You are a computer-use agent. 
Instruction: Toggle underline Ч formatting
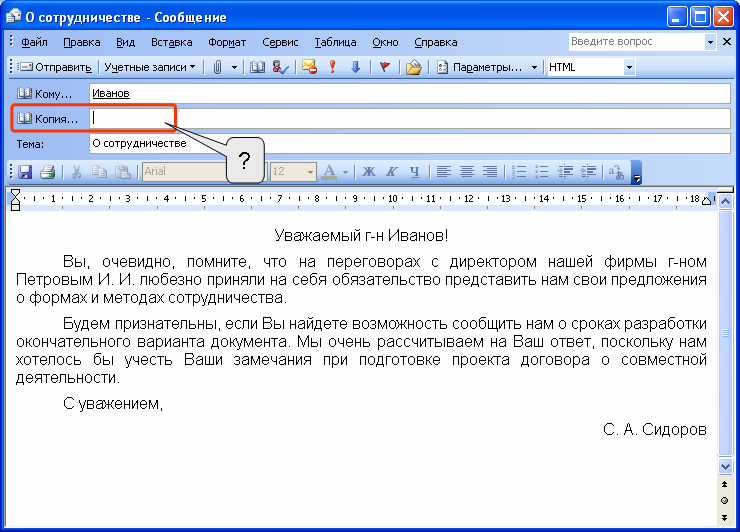tap(414, 172)
